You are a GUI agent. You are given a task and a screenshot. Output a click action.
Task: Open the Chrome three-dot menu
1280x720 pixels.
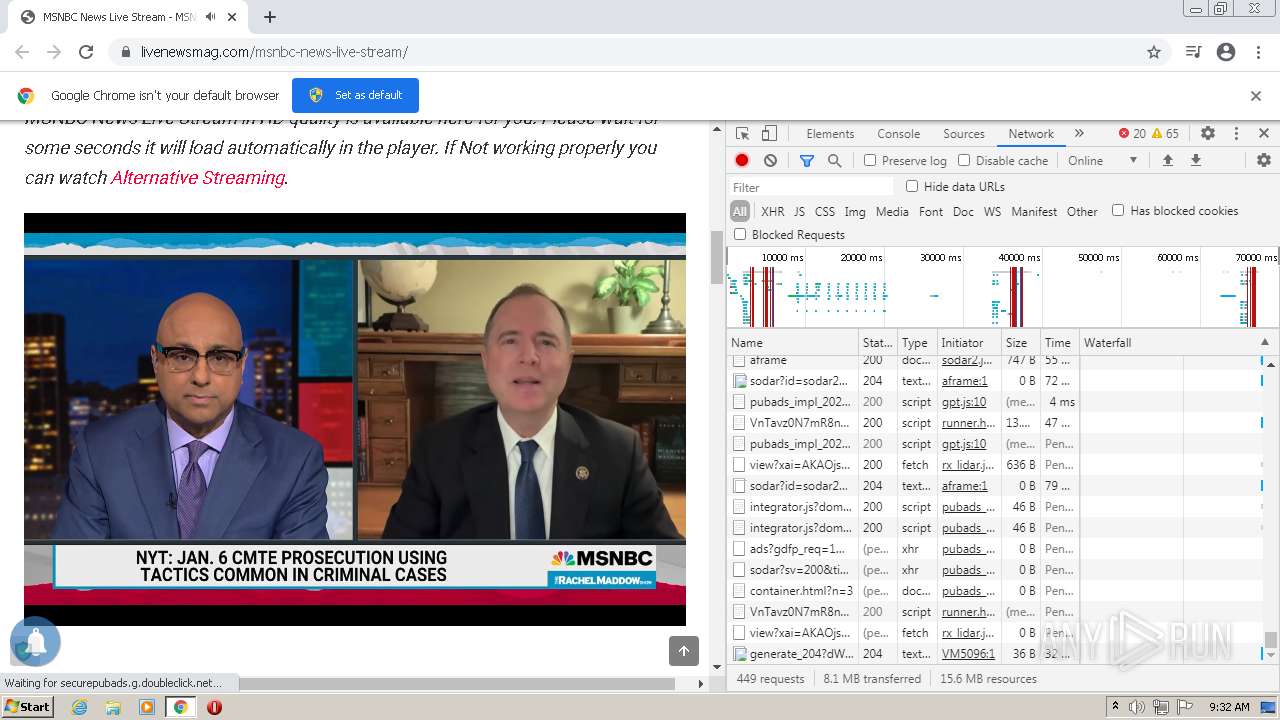(x=1258, y=52)
